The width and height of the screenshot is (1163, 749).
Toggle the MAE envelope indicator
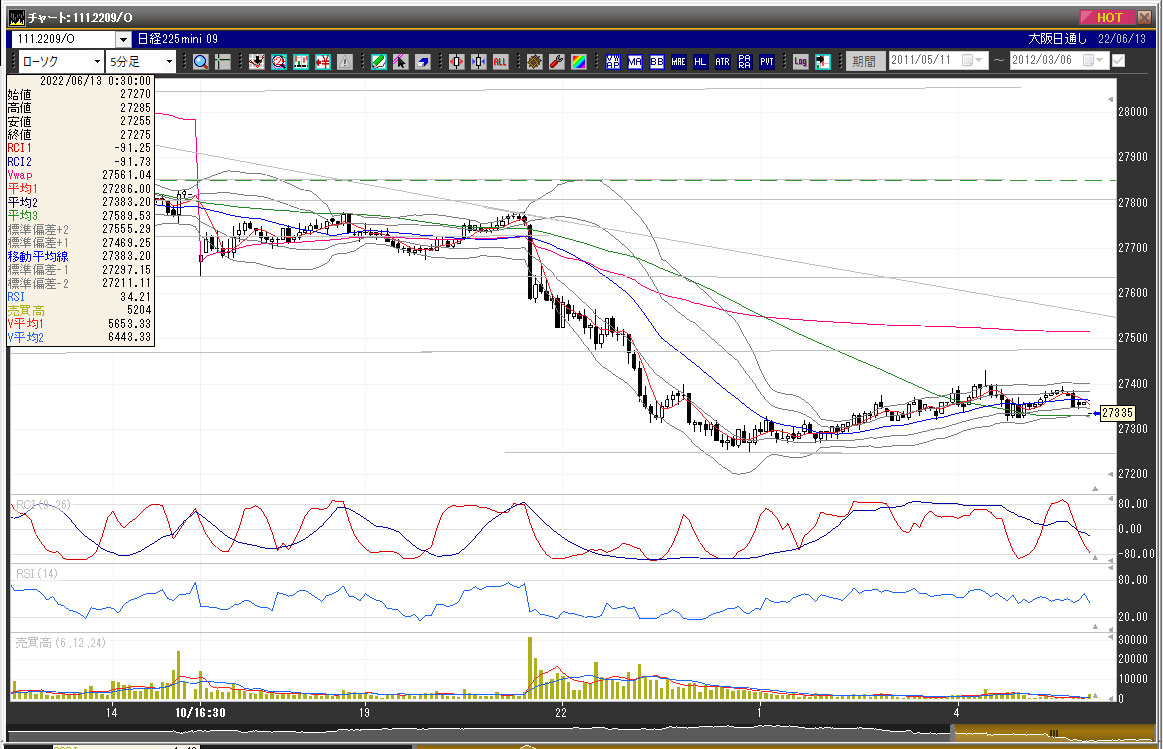[679, 62]
